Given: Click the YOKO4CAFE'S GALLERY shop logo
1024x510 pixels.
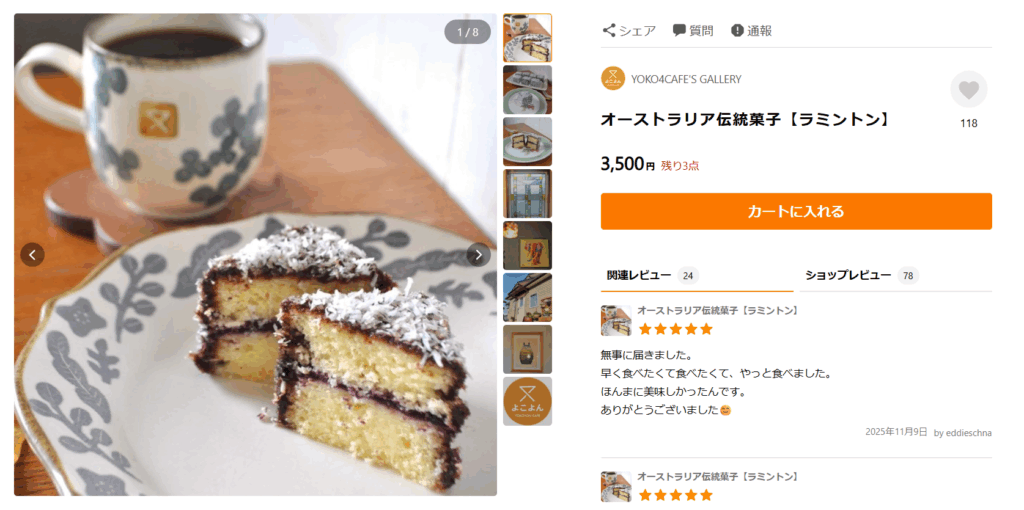Looking at the screenshot, I should tap(613, 79).
